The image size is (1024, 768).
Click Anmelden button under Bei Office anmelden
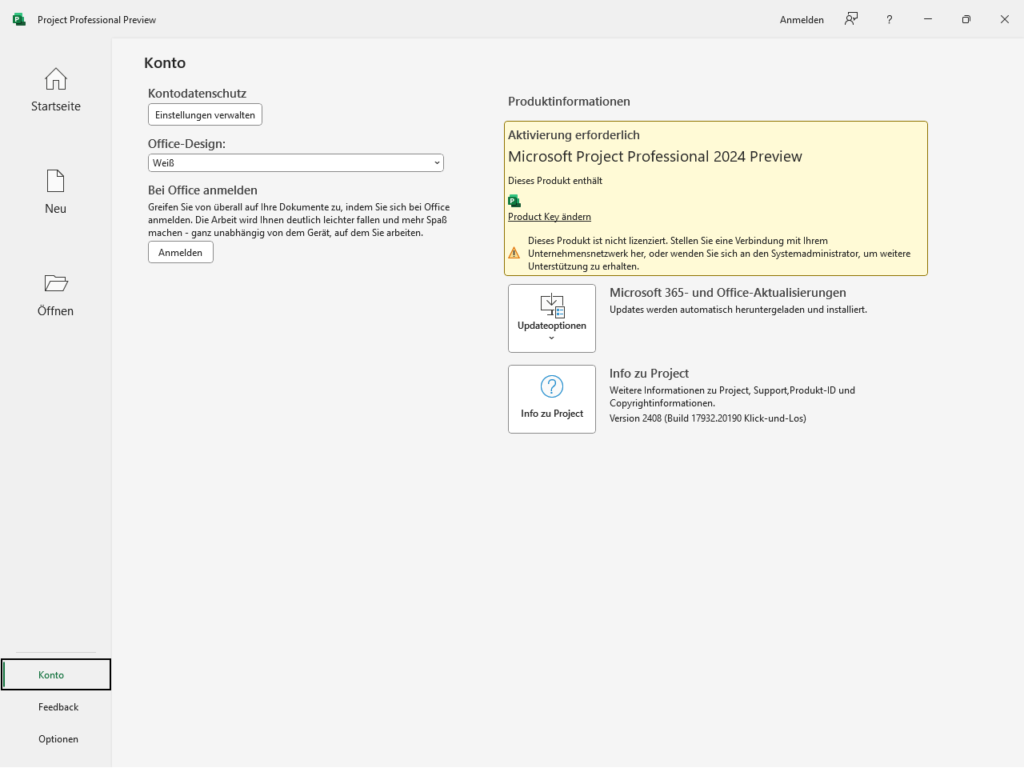click(180, 253)
